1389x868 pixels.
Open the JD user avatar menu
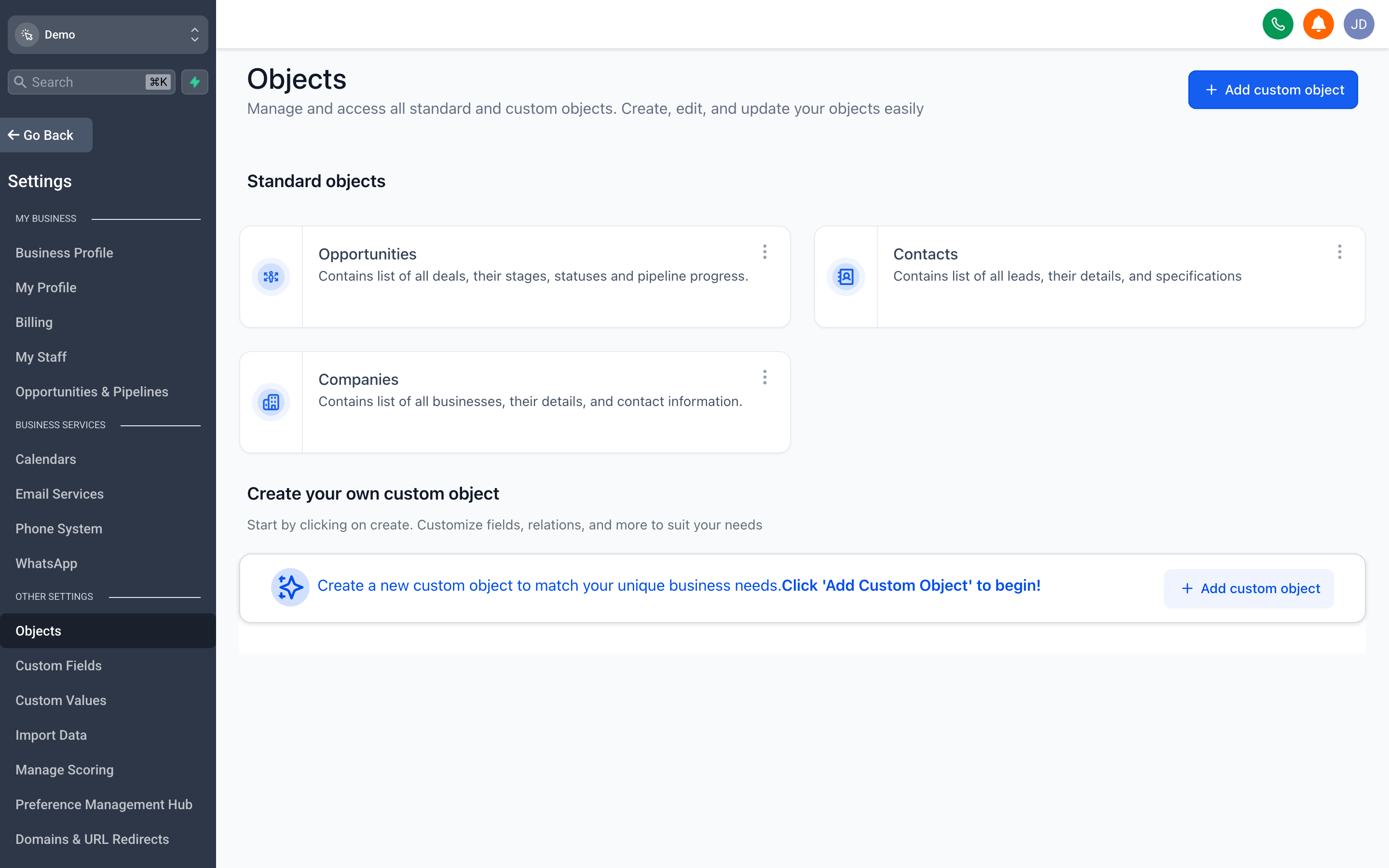pyautogui.click(x=1359, y=24)
